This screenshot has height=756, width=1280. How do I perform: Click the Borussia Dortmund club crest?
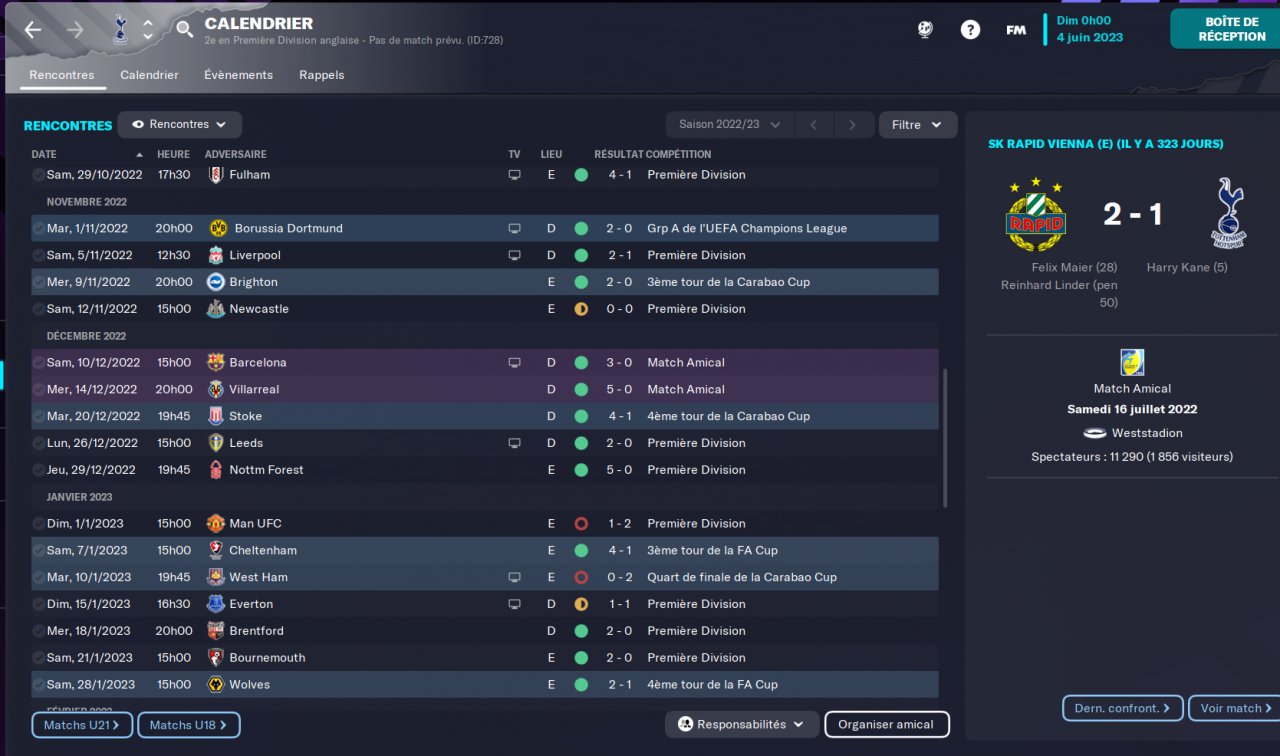coord(218,228)
